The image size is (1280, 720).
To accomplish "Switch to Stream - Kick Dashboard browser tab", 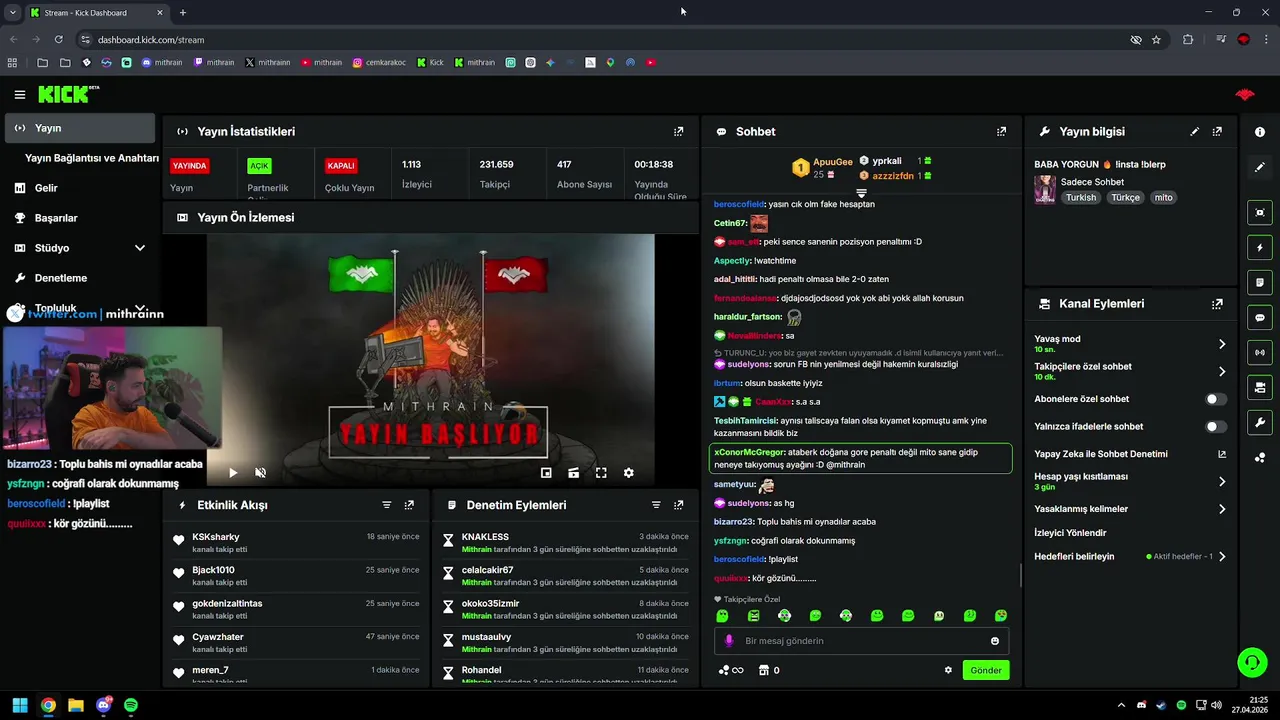I will (97, 13).
